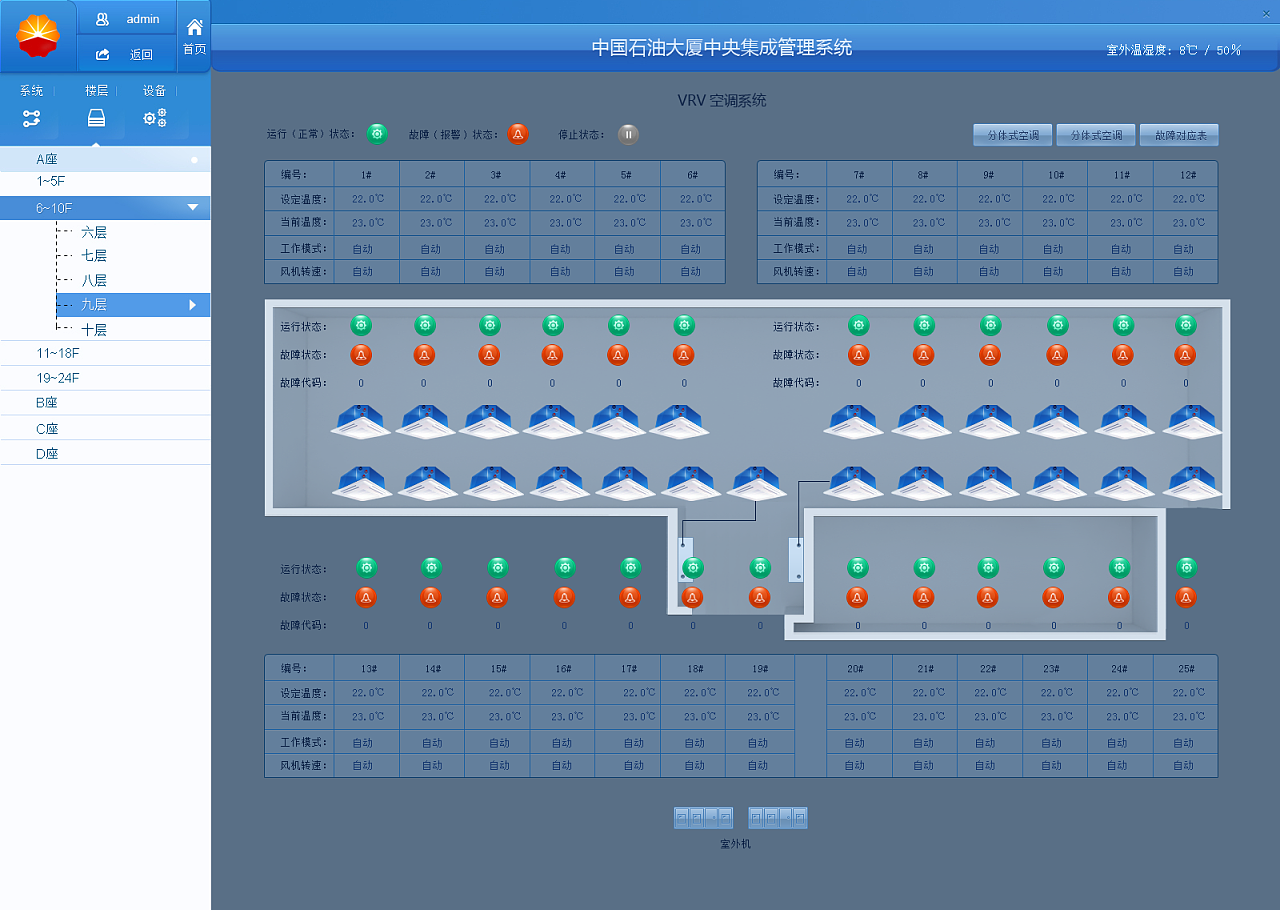Select floor 八层 in the tree
The image size is (1280, 910).
click(94, 281)
